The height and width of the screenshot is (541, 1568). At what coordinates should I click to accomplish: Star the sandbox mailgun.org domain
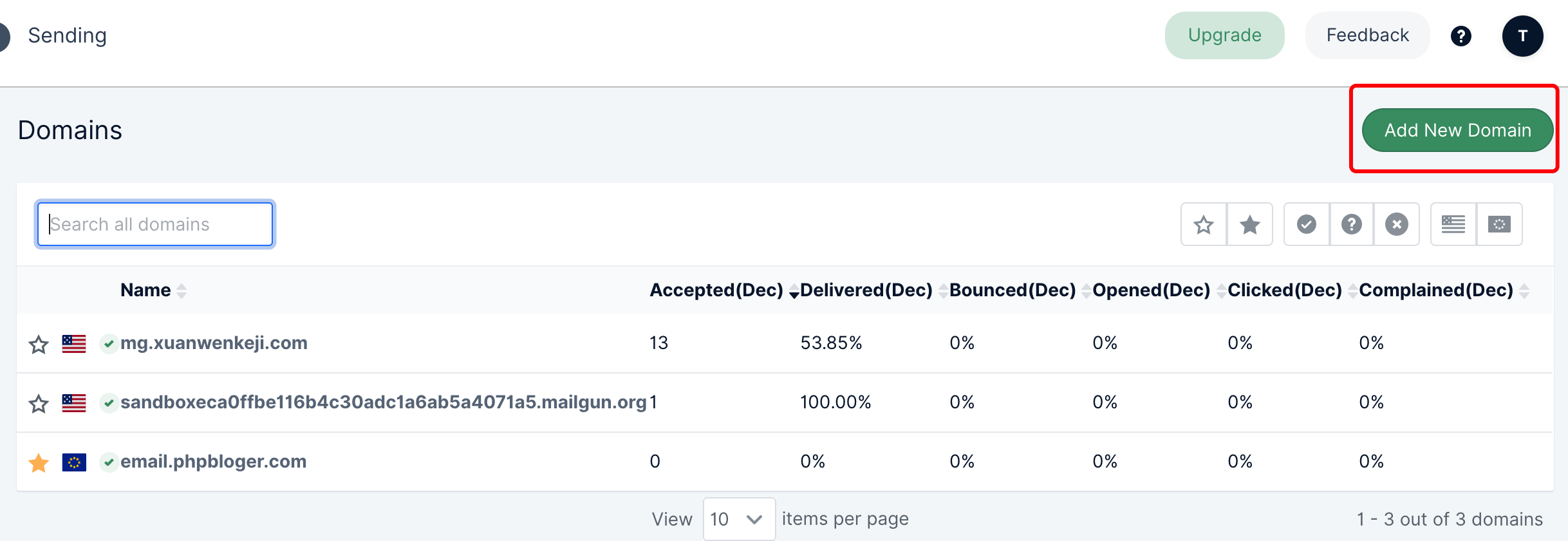pyautogui.click(x=39, y=404)
